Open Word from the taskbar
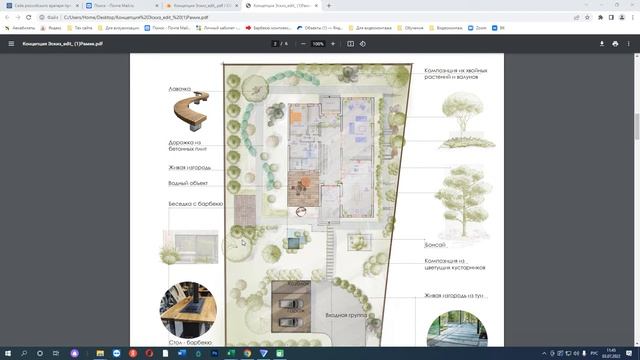 pyautogui.click(x=182, y=353)
